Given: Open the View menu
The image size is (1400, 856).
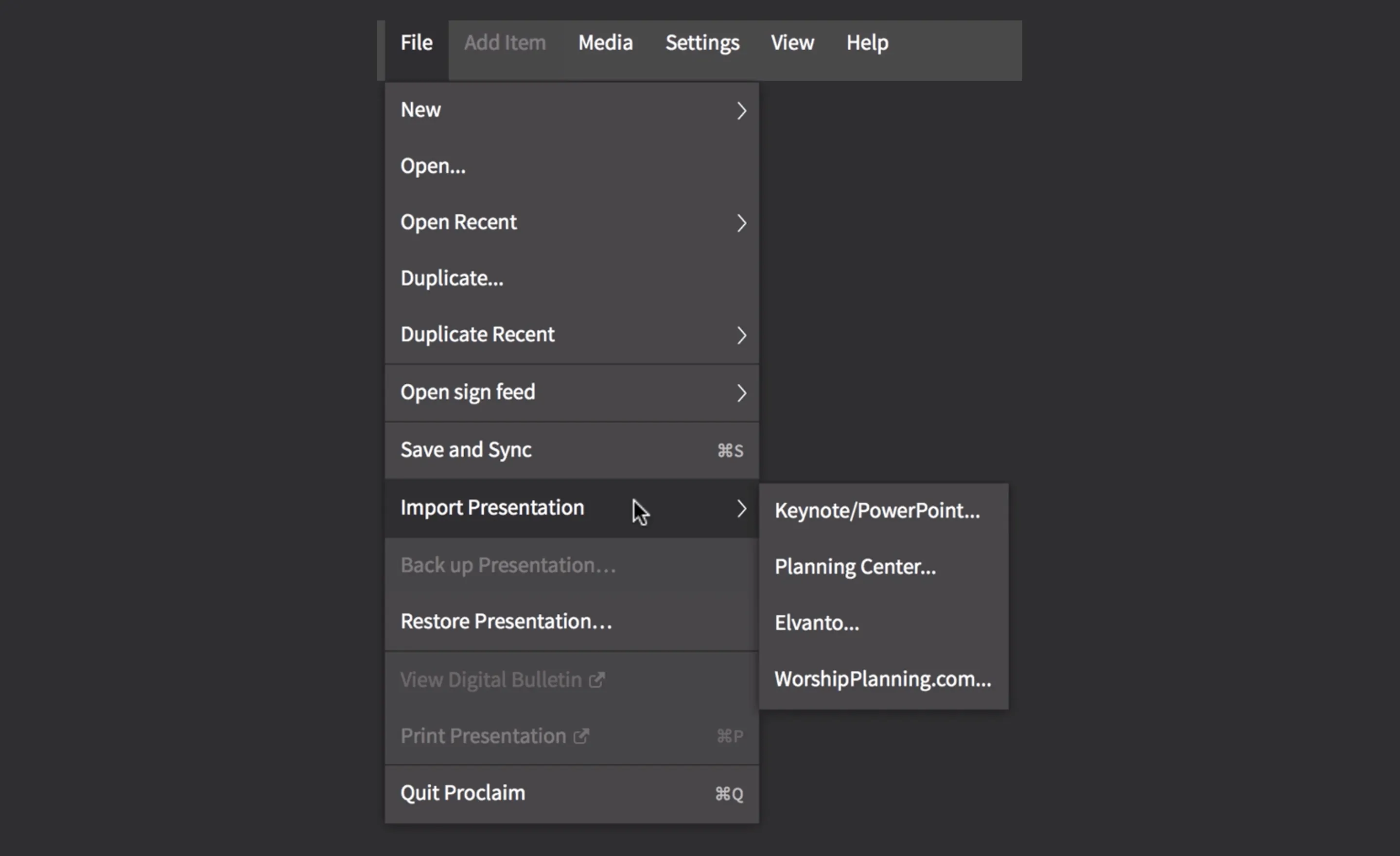Looking at the screenshot, I should coord(792,43).
